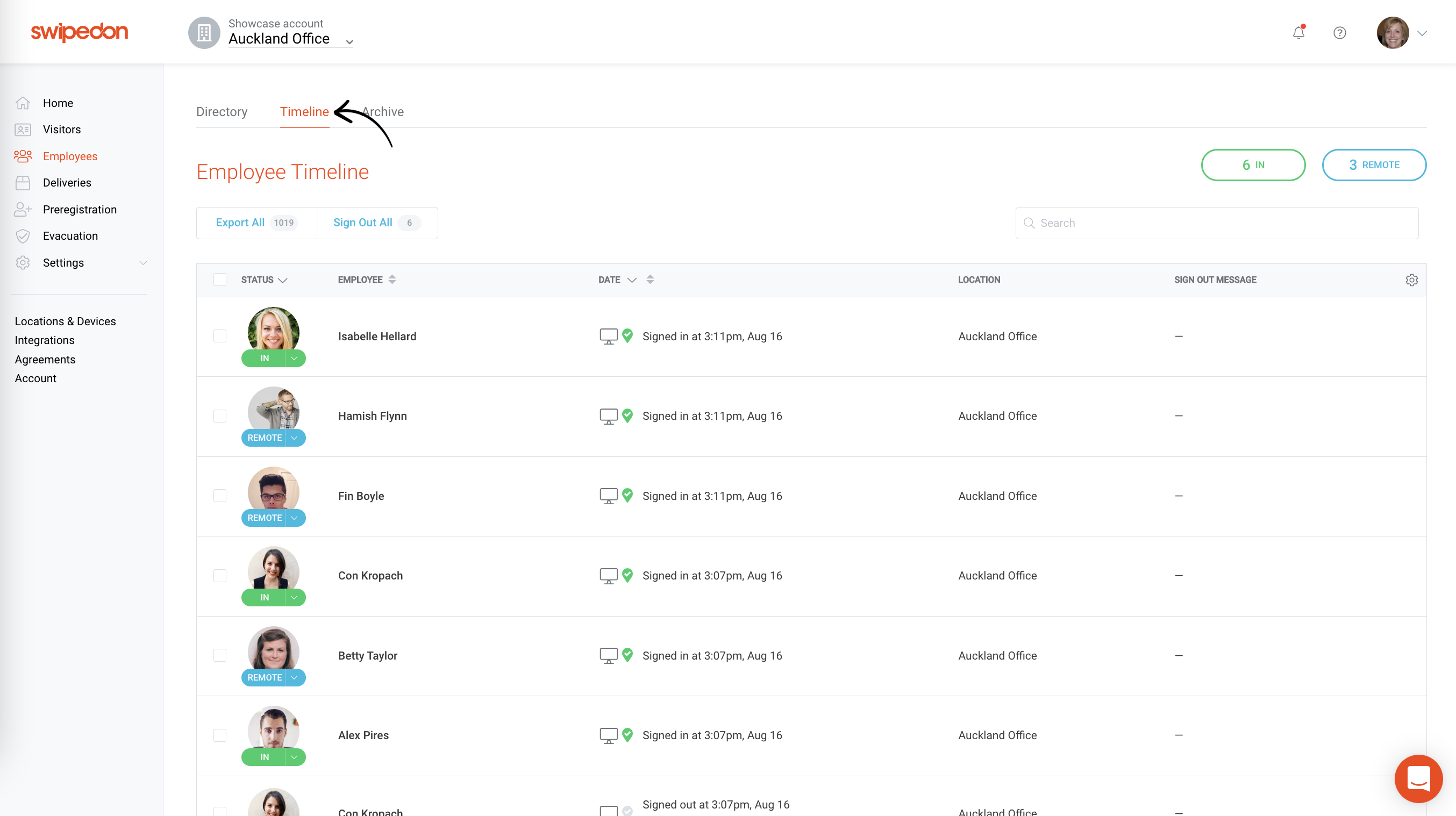Viewport: 1456px width, 816px height.
Task: Focus the Search input field
Action: pyautogui.click(x=1217, y=223)
